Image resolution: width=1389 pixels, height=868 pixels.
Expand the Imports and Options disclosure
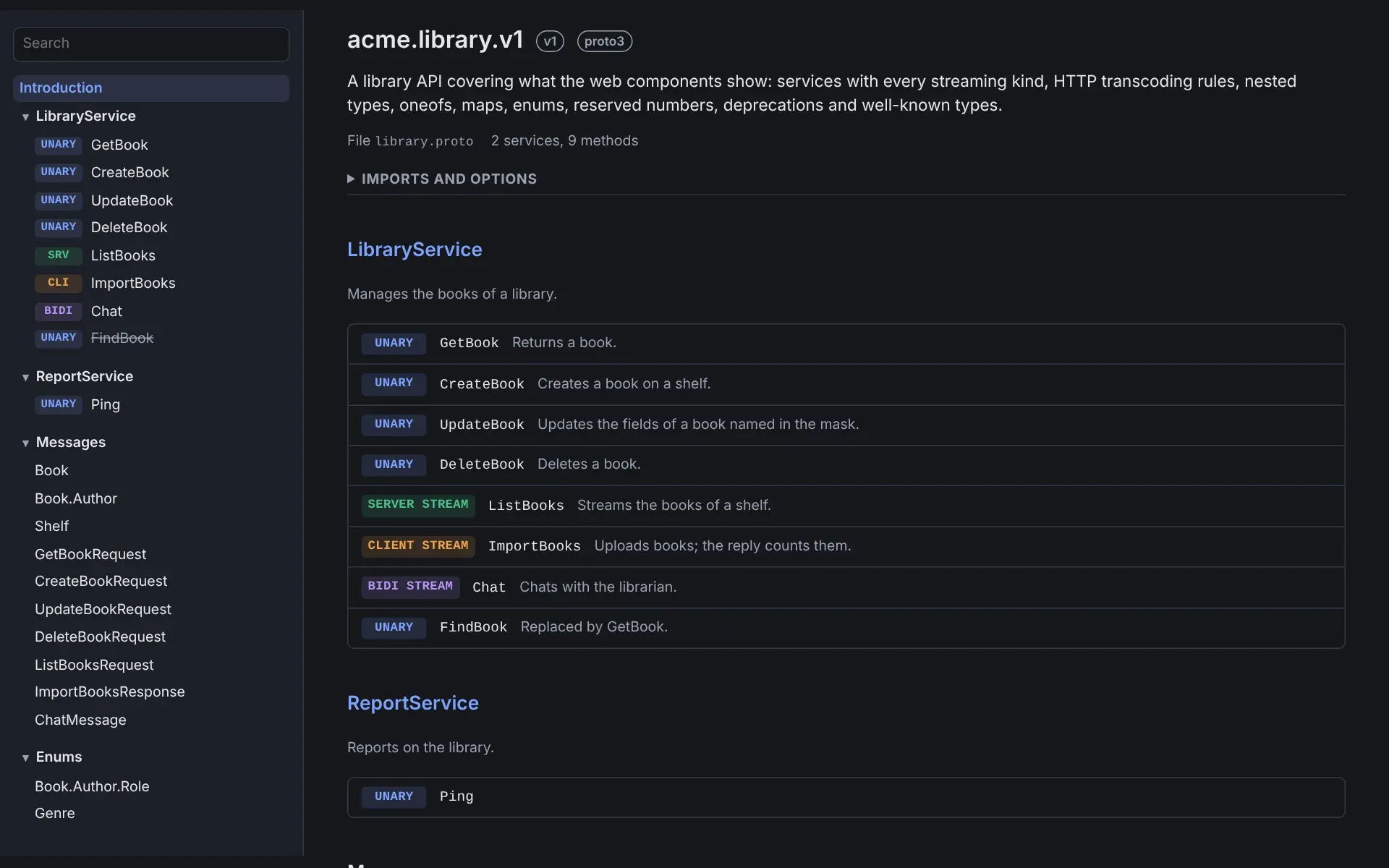coord(442,179)
